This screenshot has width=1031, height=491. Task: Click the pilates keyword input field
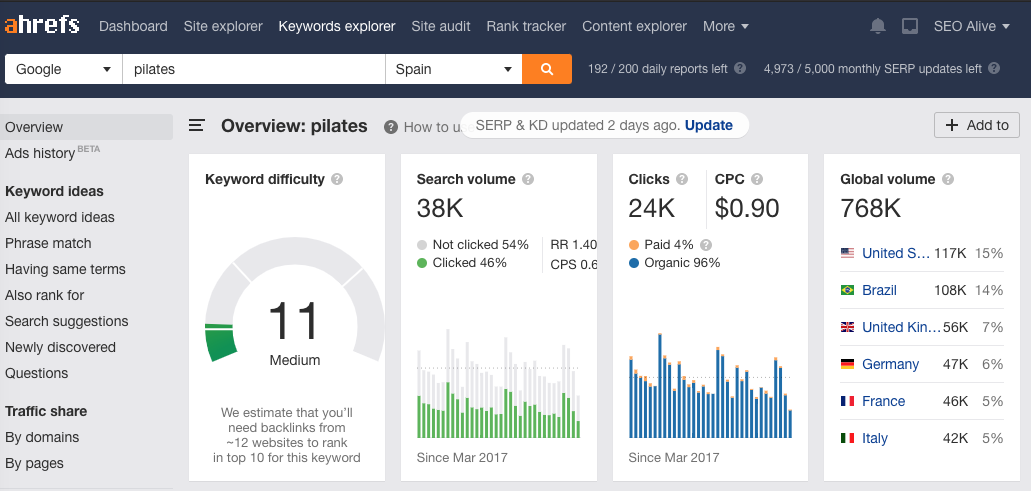[253, 69]
